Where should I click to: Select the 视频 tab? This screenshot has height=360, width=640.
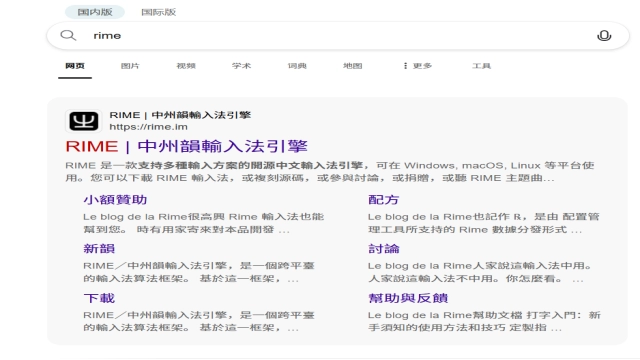(x=186, y=66)
